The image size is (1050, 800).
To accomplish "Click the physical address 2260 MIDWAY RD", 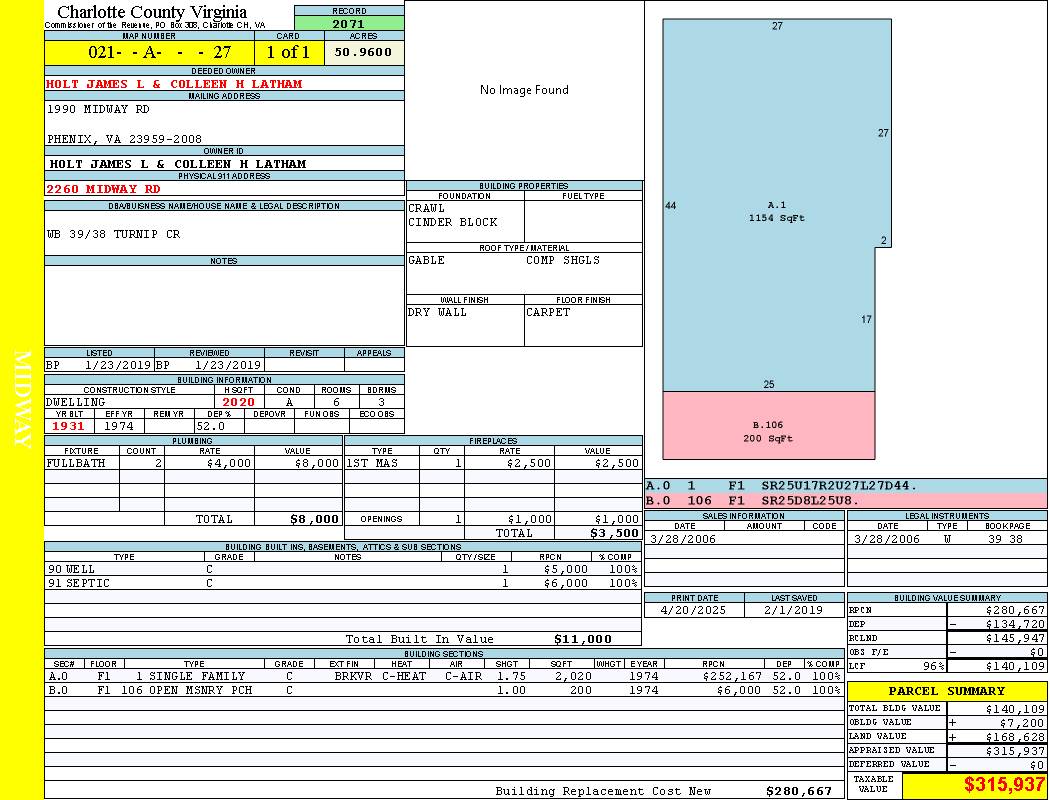I will [103, 188].
